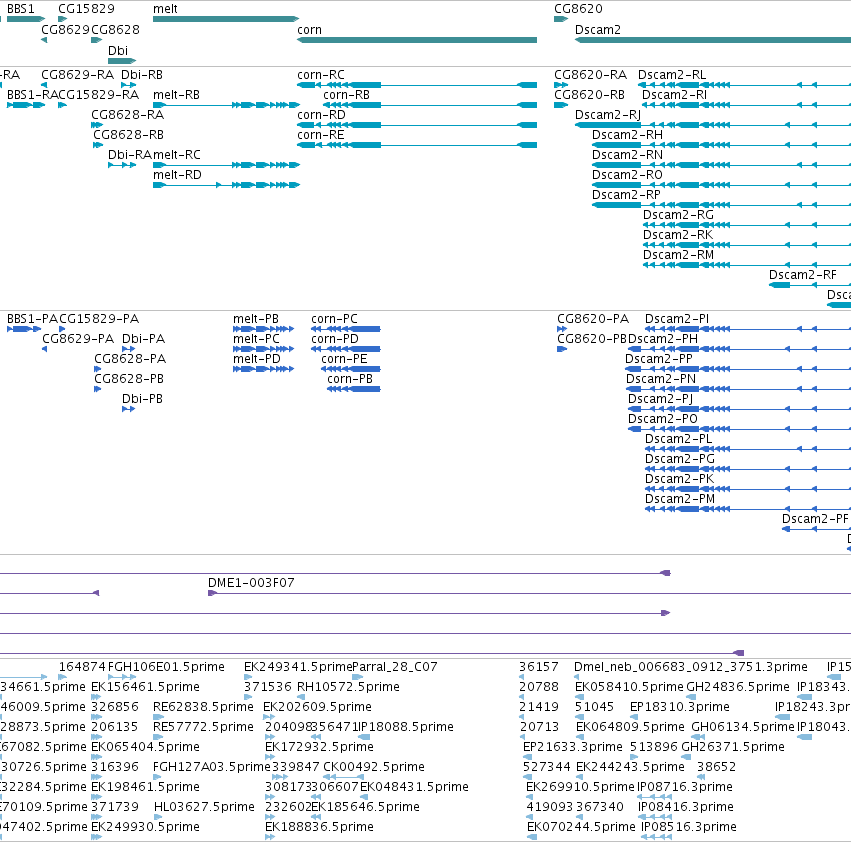Click transcript Dscam2-RM label
The height and width of the screenshot is (842, 851).
point(678,255)
